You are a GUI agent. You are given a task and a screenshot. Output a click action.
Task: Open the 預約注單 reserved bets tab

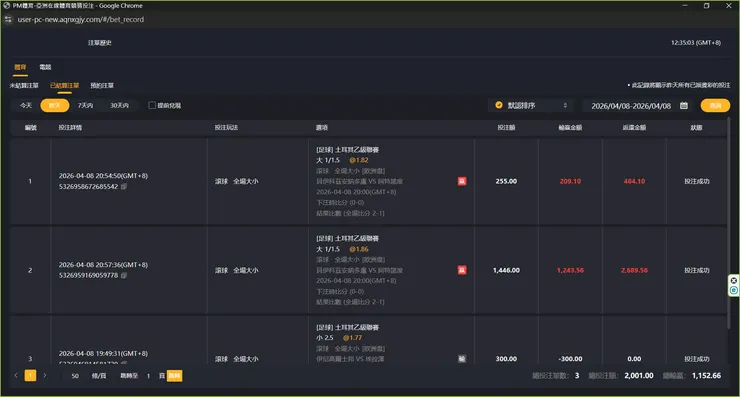click(102, 85)
